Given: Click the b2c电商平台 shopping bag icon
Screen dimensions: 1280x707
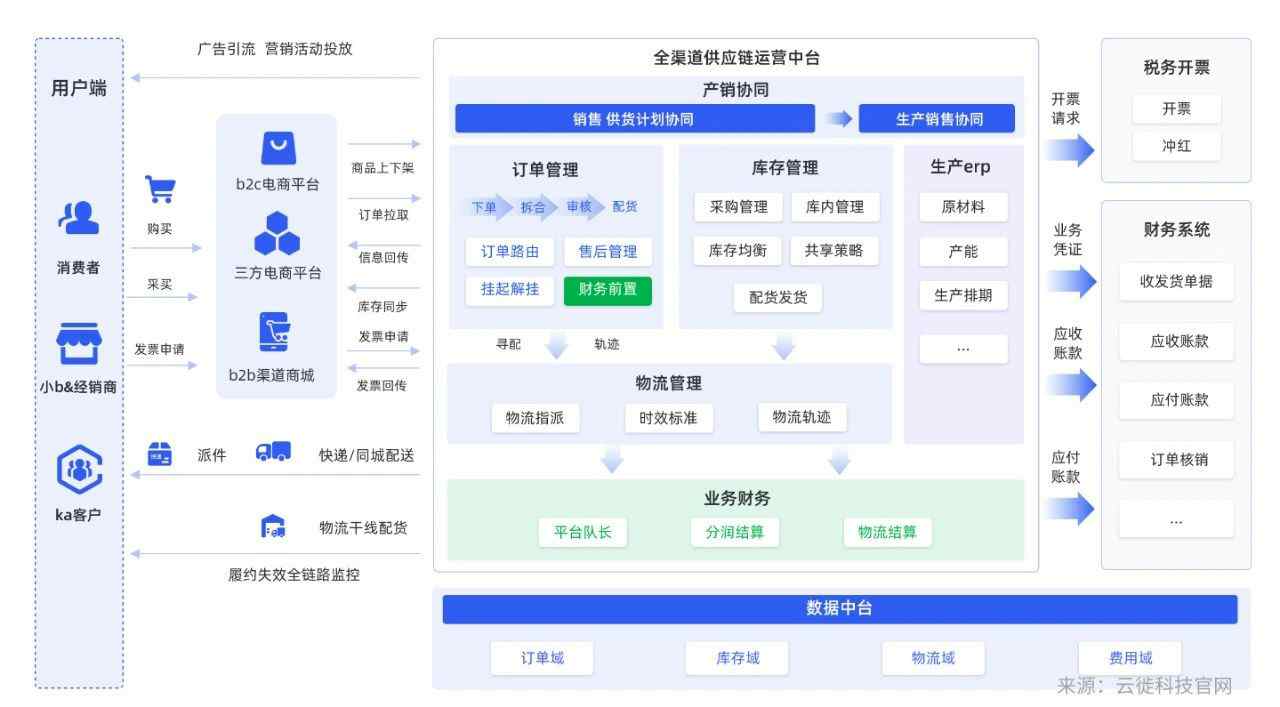Looking at the screenshot, I should point(278,148).
